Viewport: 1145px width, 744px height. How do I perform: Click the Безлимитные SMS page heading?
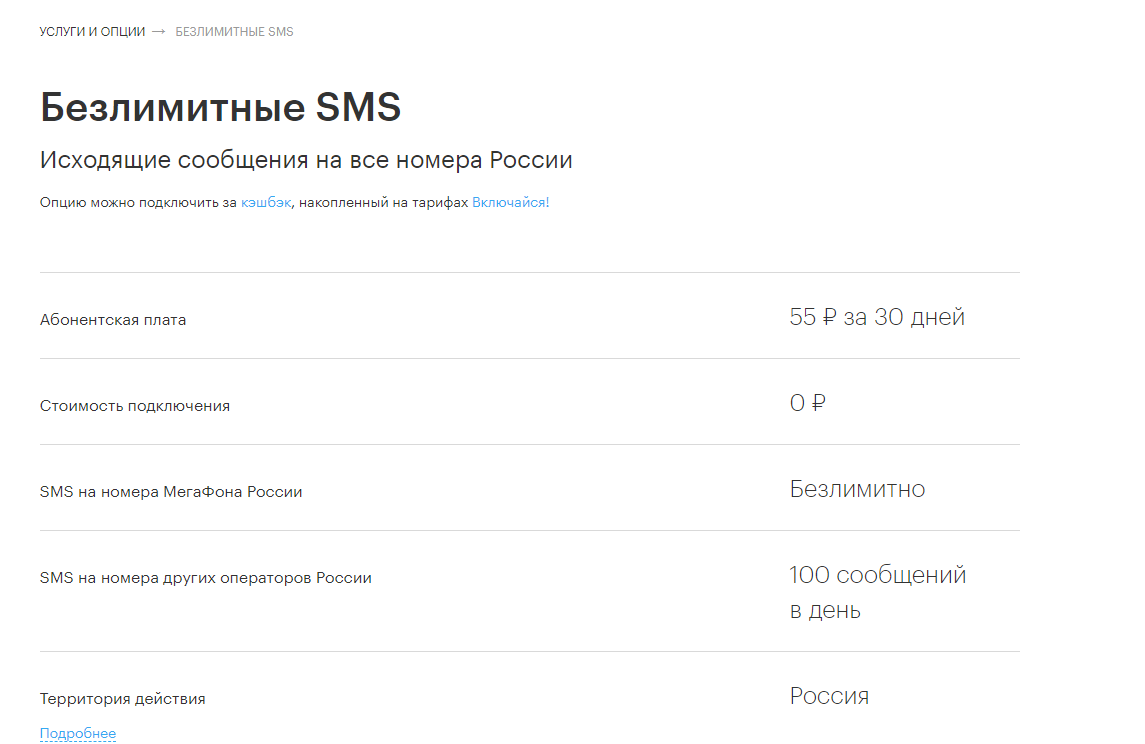(x=221, y=107)
